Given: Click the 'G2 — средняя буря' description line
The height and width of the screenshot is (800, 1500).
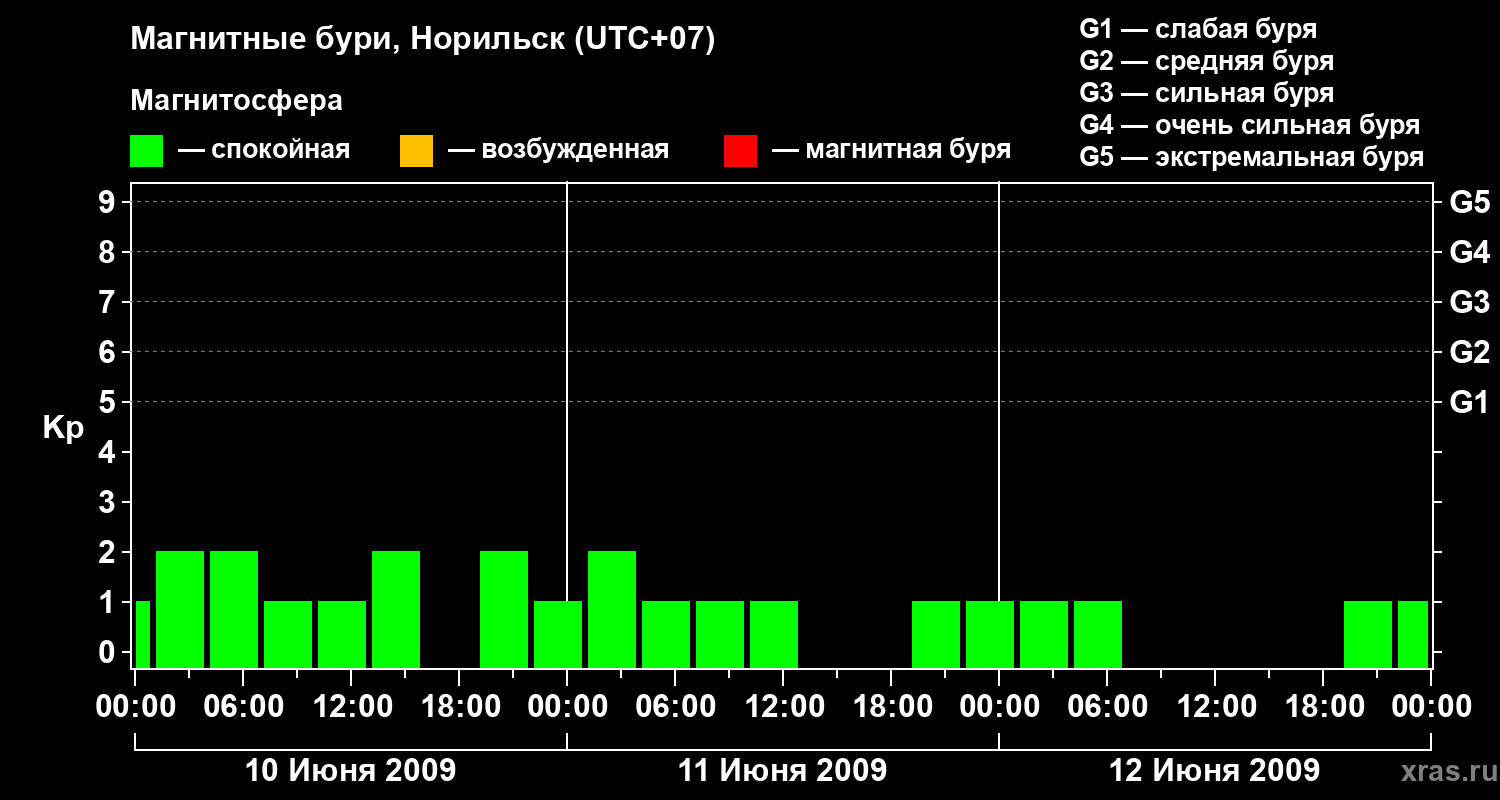Looking at the screenshot, I should pos(1206,61).
